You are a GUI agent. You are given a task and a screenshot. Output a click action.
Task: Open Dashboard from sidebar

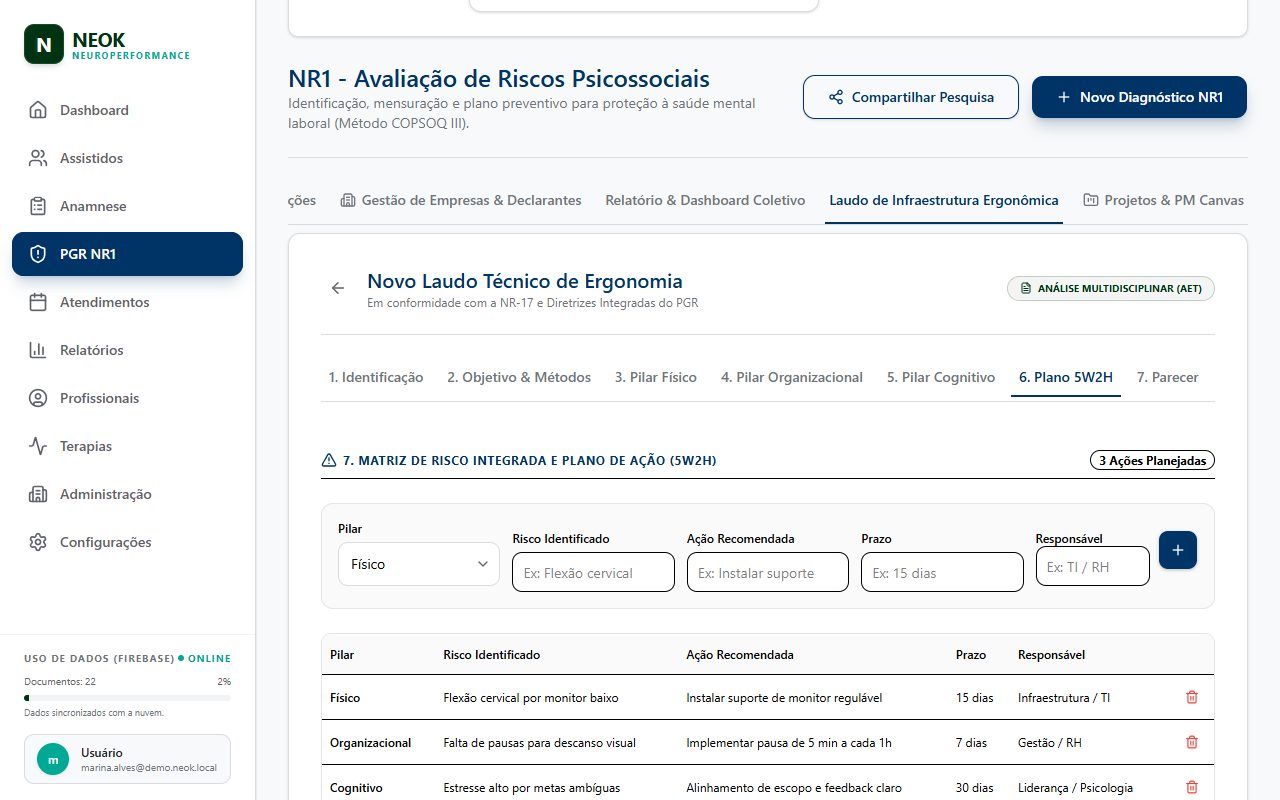coord(127,110)
